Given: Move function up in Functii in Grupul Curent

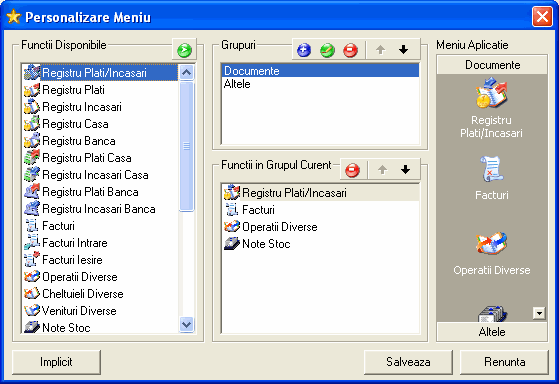Looking at the screenshot, I should (383, 170).
